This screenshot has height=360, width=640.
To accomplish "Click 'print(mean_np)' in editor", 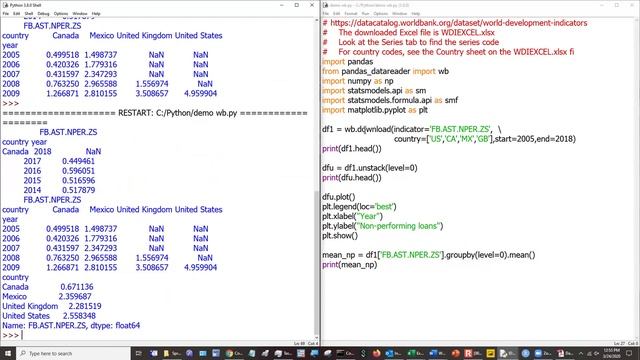I will (x=349, y=264).
